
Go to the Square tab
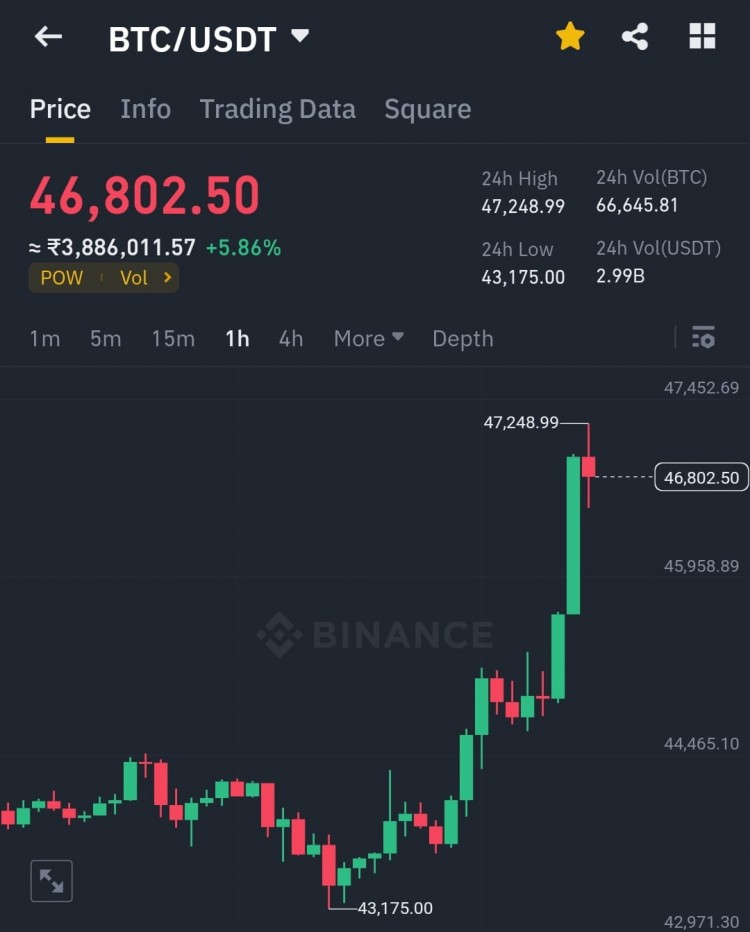427,109
